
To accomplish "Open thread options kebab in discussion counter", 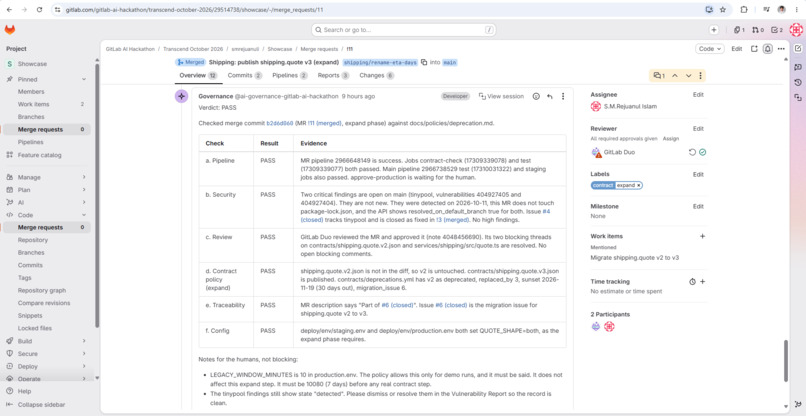I will (x=700, y=76).
